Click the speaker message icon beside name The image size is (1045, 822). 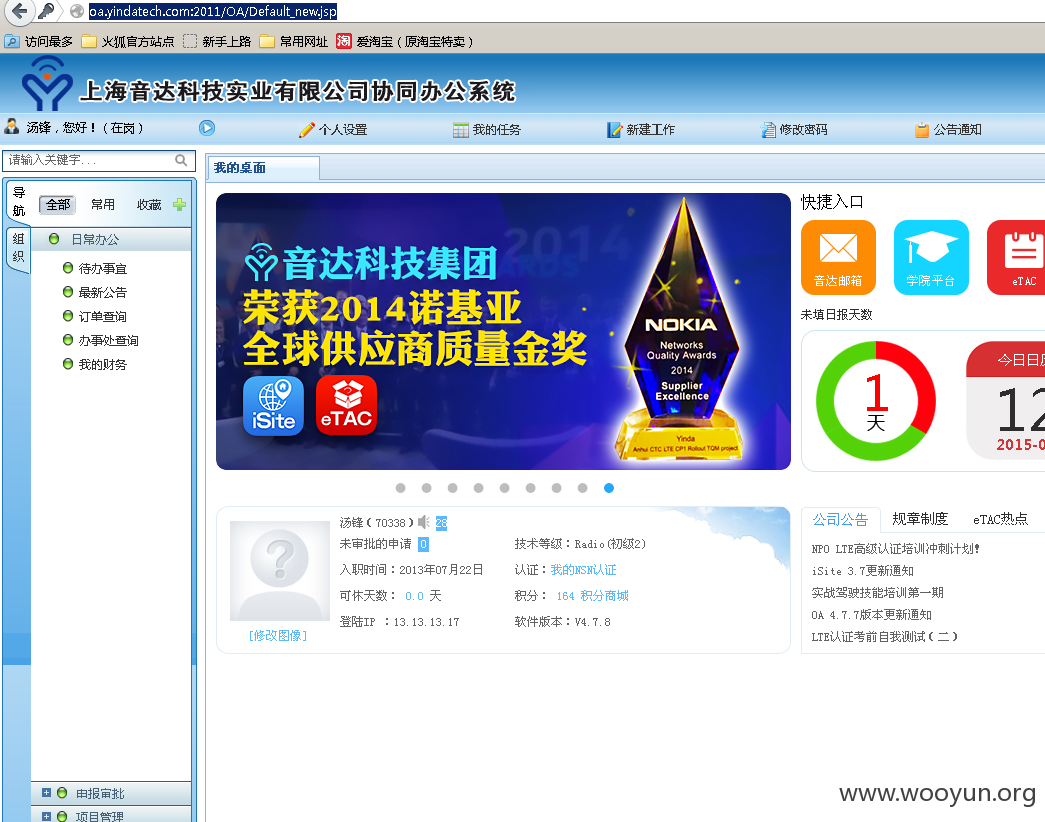click(x=424, y=522)
